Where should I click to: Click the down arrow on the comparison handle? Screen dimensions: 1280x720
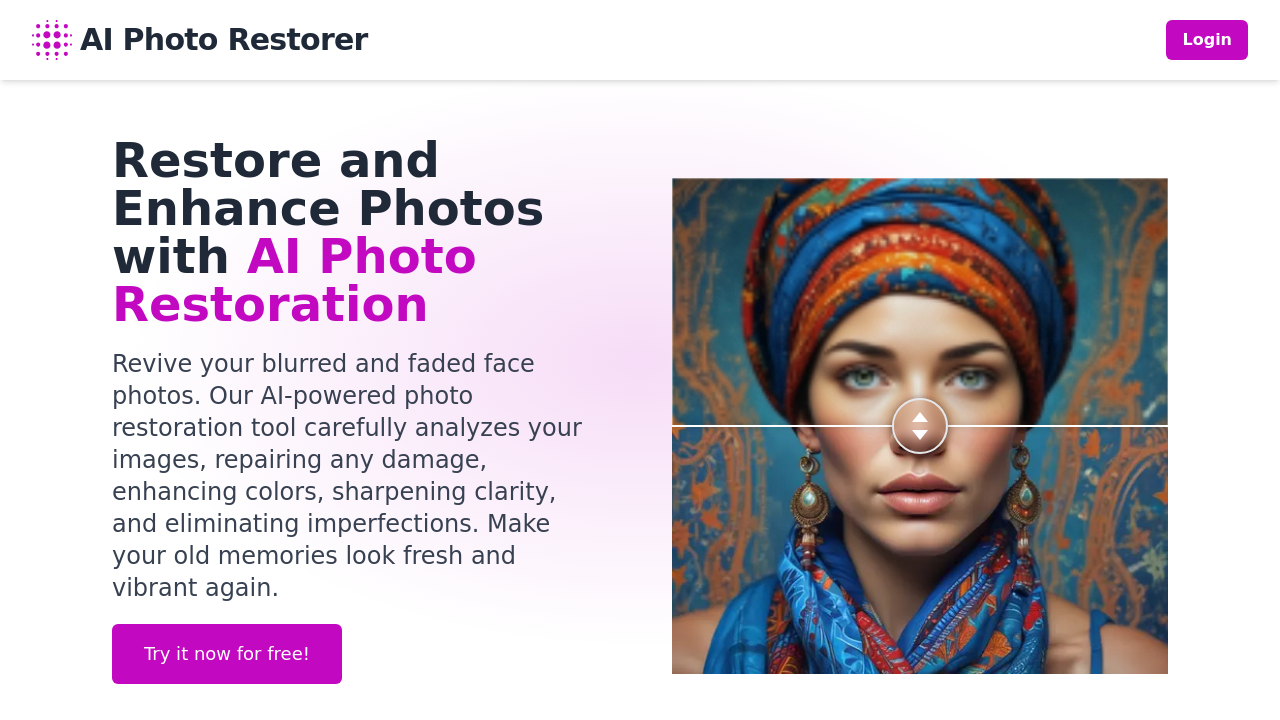coord(919,433)
